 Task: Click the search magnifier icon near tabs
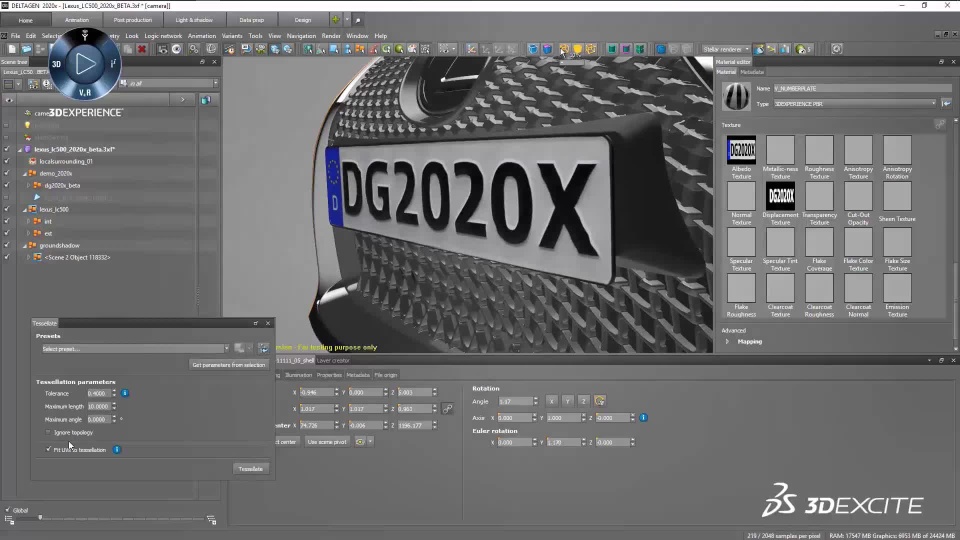358,20
